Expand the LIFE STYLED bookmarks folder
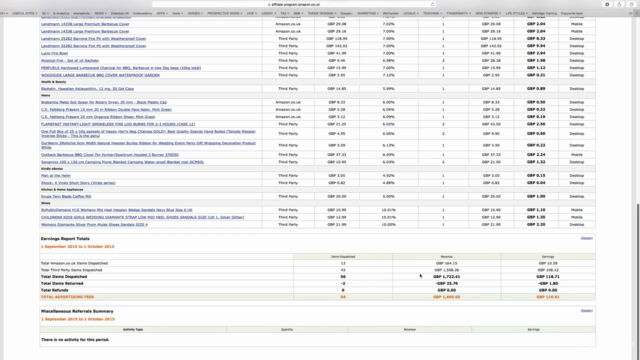This screenshot has width=640, height=360. click(516, 13)
